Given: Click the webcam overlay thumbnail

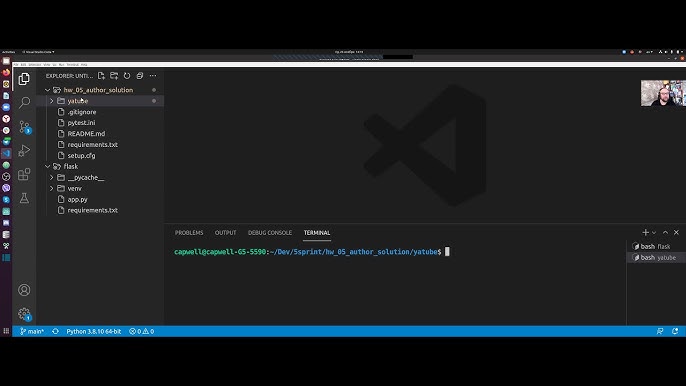Looking at the screenshot, I should click(x=663, y=93).
